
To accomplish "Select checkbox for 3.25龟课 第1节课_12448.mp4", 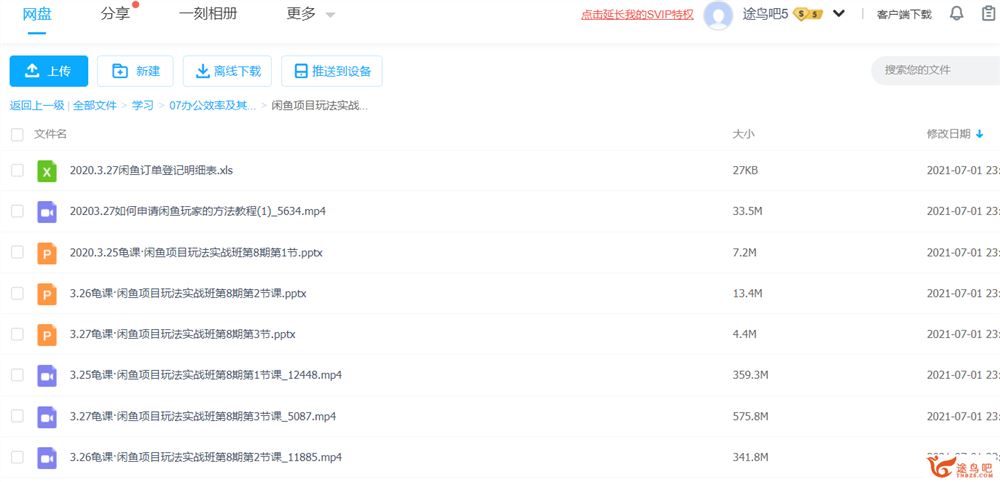I will tap(17, 375).
